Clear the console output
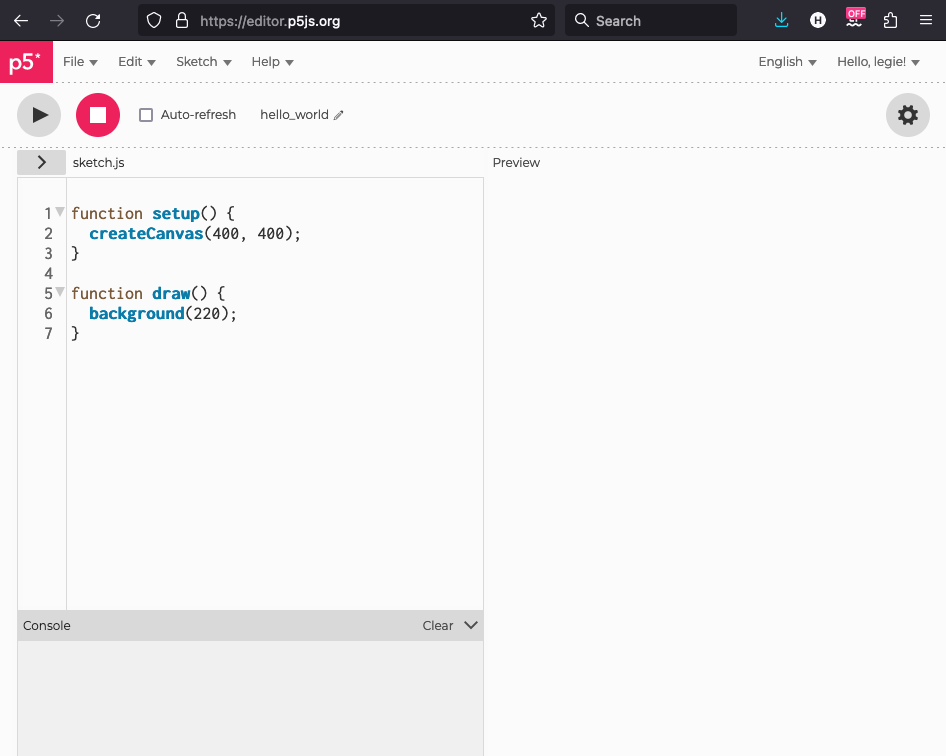Screen dimensions: 946x756 pos(437,626)
